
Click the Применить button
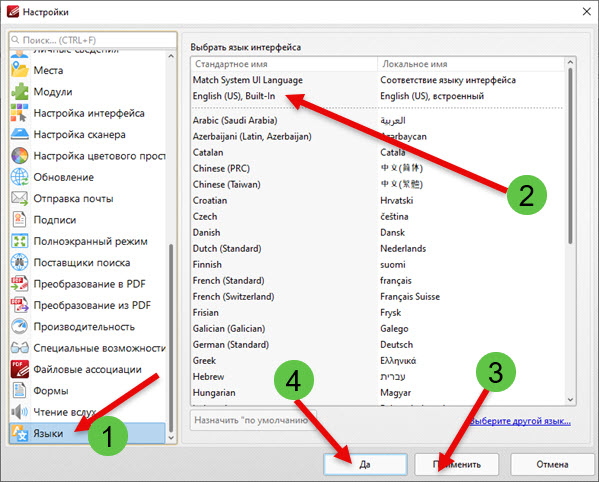tap(457, 464)
